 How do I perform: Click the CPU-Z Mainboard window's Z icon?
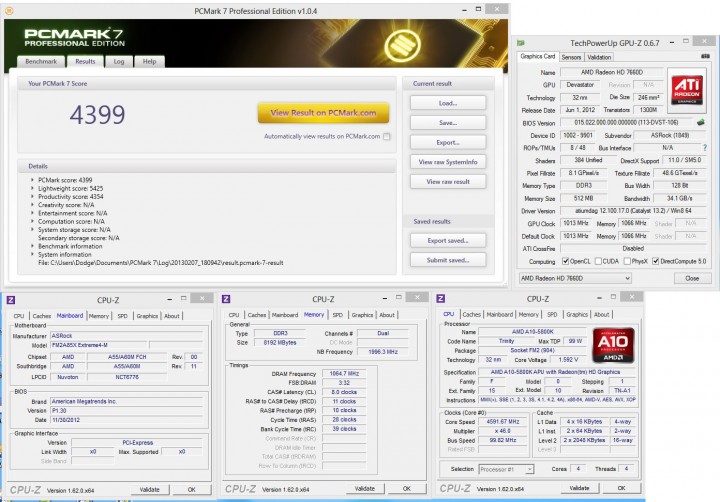pos(11,300)
